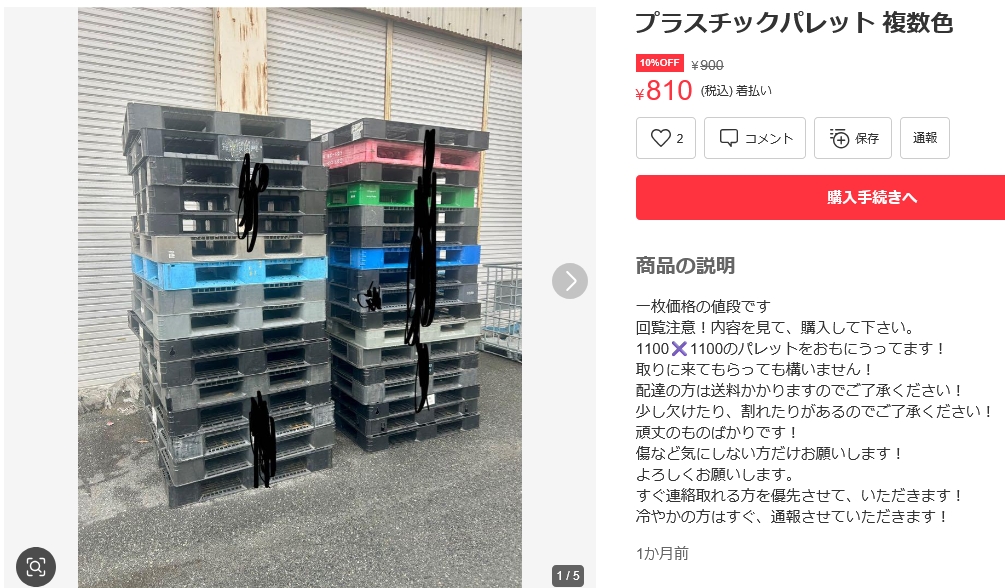Select the ¥810 sale price
Viewport: 1005px width, 588px height.
pos(663,91)
